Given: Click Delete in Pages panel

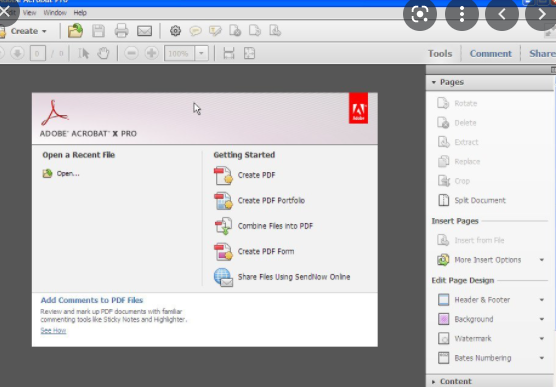Looking at the screenshot, I should tap(457, 123).
